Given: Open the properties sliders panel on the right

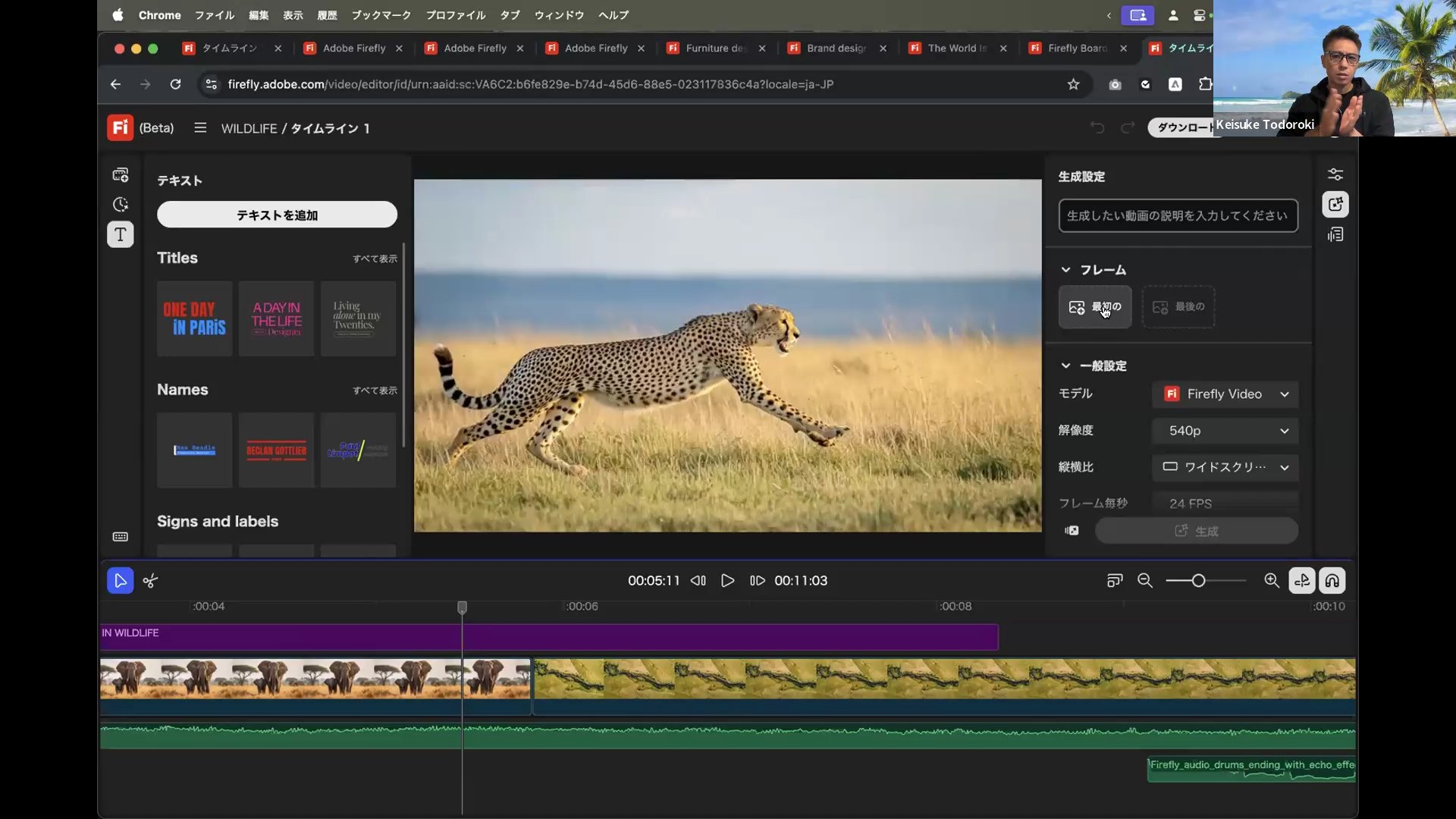Looking at the screenshot, I should [x=1336, y=174].
